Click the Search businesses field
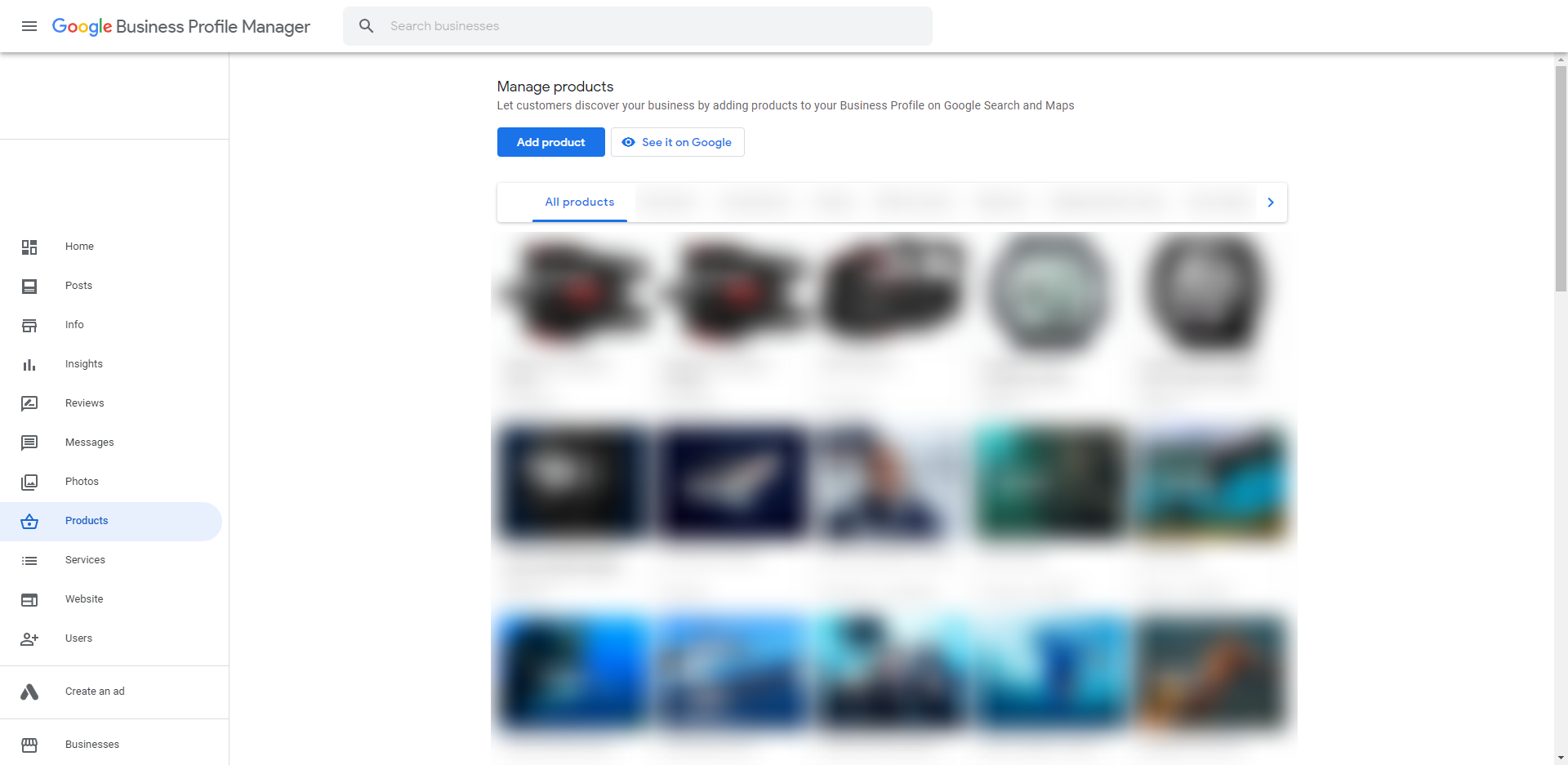1568x765 pixels. [653, 26]
